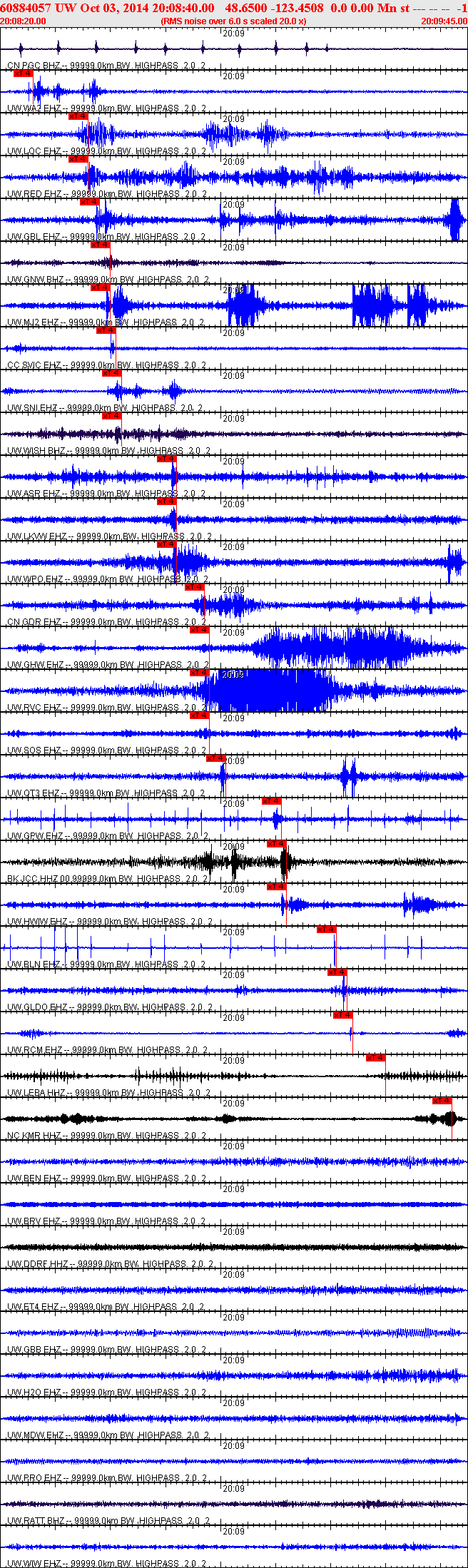Viewport: 468px width, 1568px height.
Task: Select the pick flag on the UW.OT3 trace
Action: [217, 758]
